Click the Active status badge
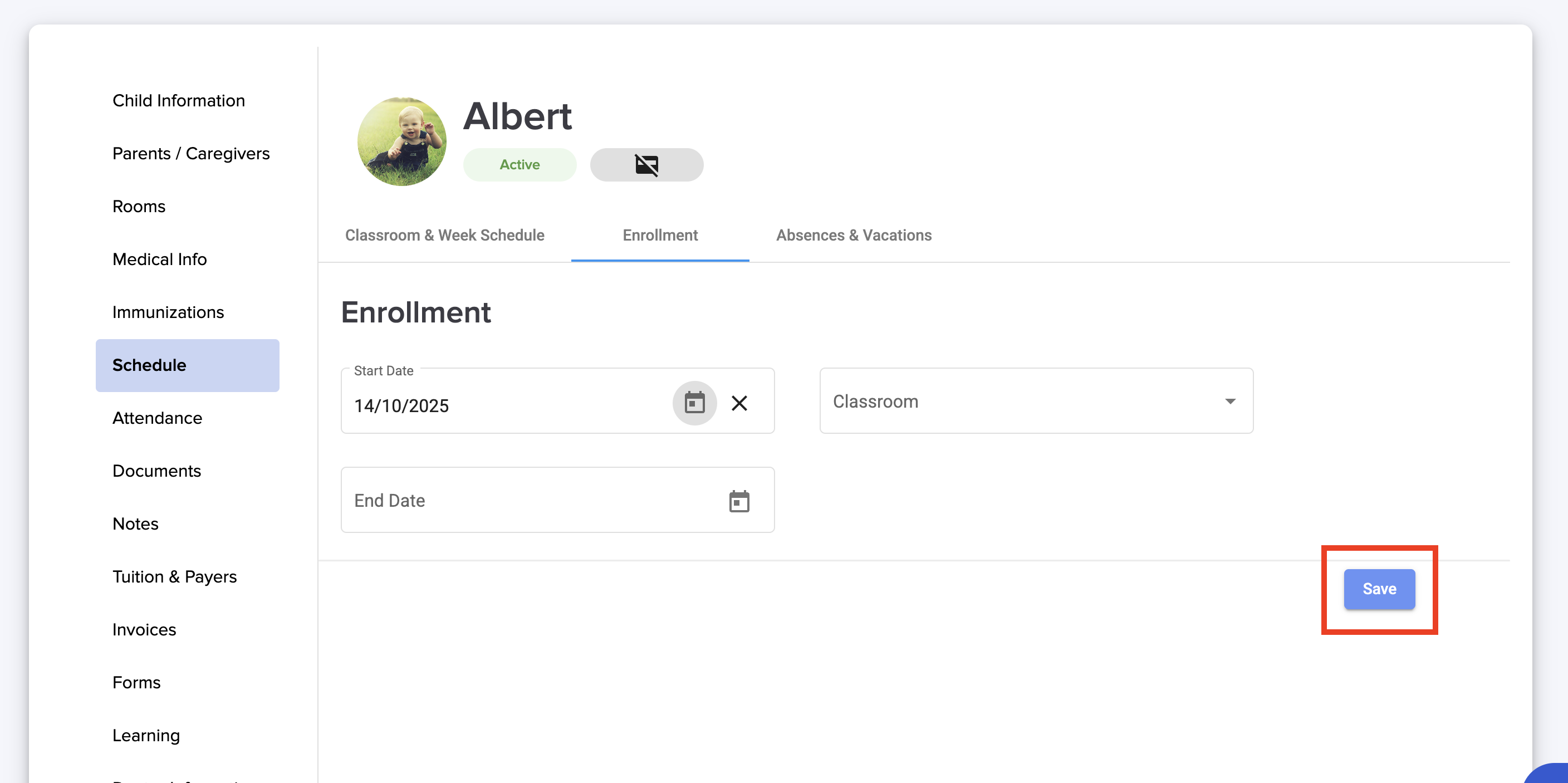 [x=519, y=164]
